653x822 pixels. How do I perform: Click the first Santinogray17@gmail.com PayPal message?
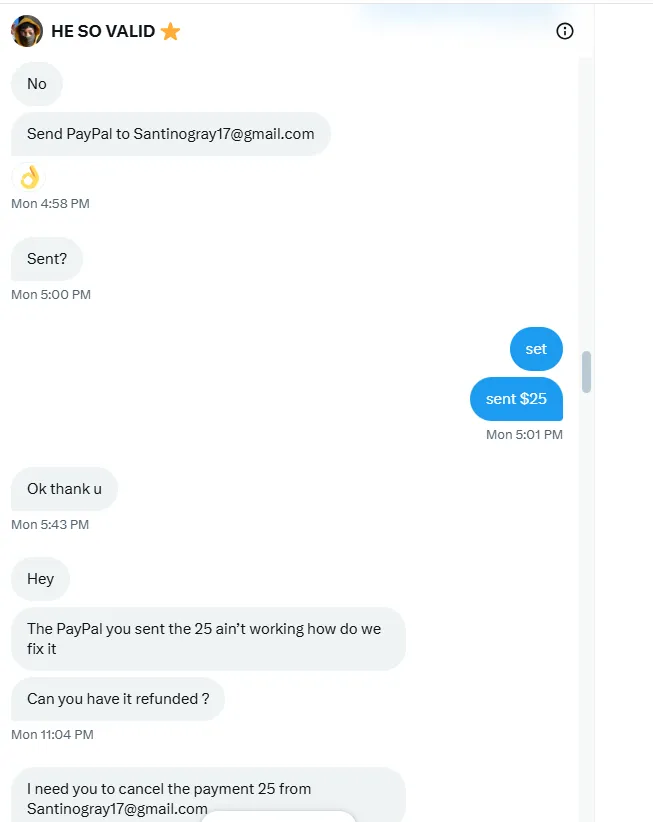170,134
